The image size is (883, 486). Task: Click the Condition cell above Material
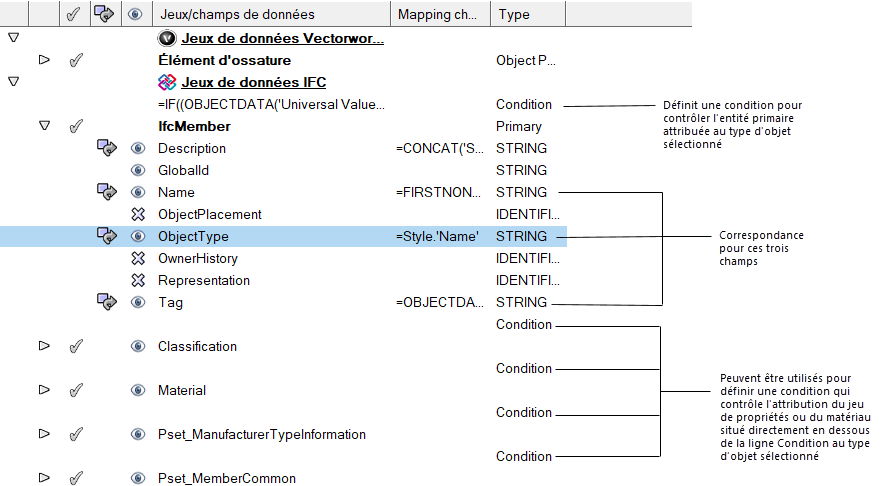click(524, 368)
